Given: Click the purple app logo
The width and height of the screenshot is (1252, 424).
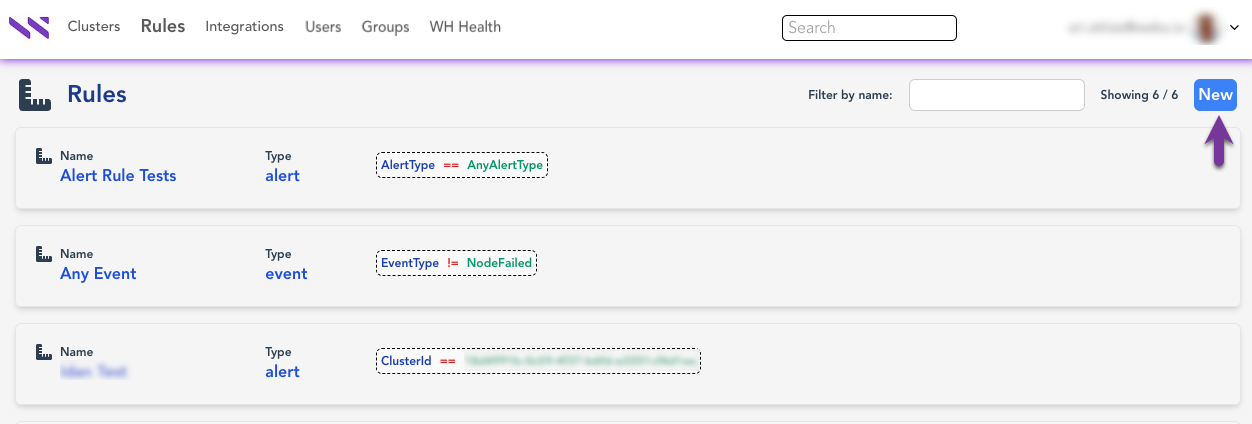Looking at the screenshot, I should point(29,27).
